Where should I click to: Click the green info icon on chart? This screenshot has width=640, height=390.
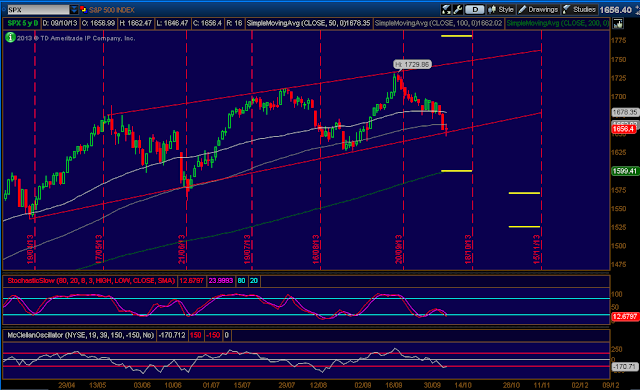(x=10, y=38)
